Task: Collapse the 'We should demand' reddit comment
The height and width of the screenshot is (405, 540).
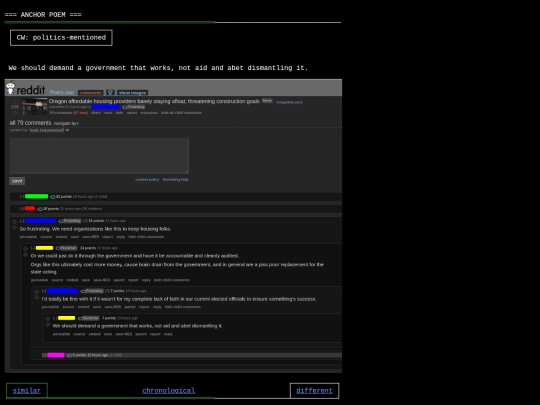Action: click(x=55, y=318)
